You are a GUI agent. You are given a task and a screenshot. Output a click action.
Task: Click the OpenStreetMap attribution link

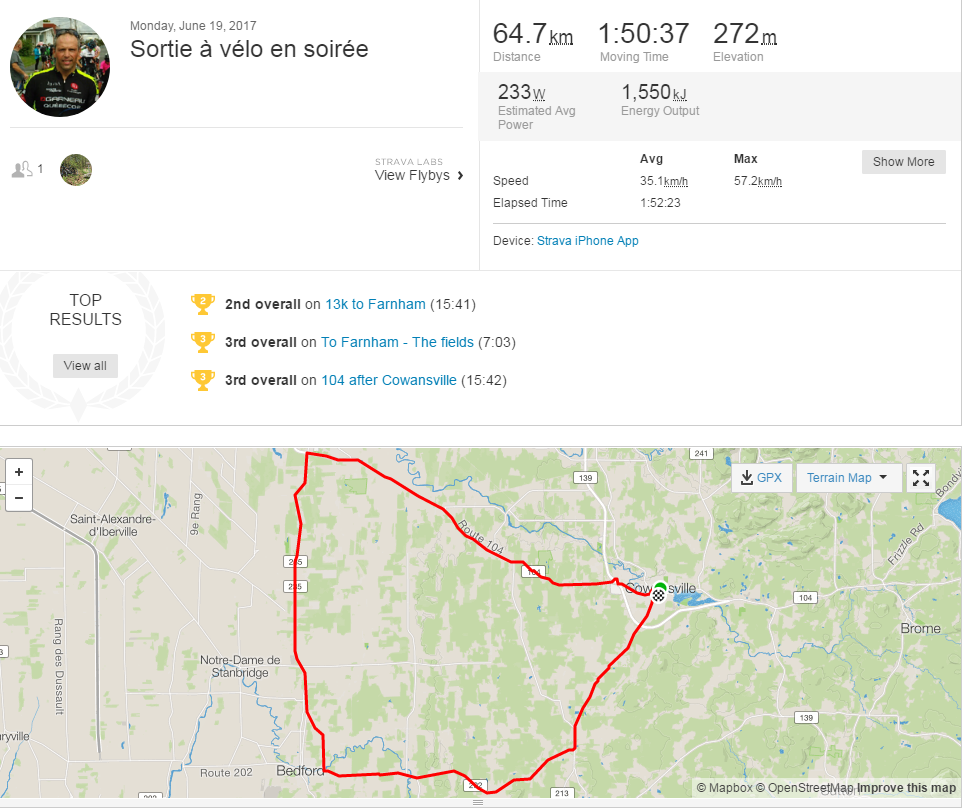pyautogui.click(x=804, y=788)
